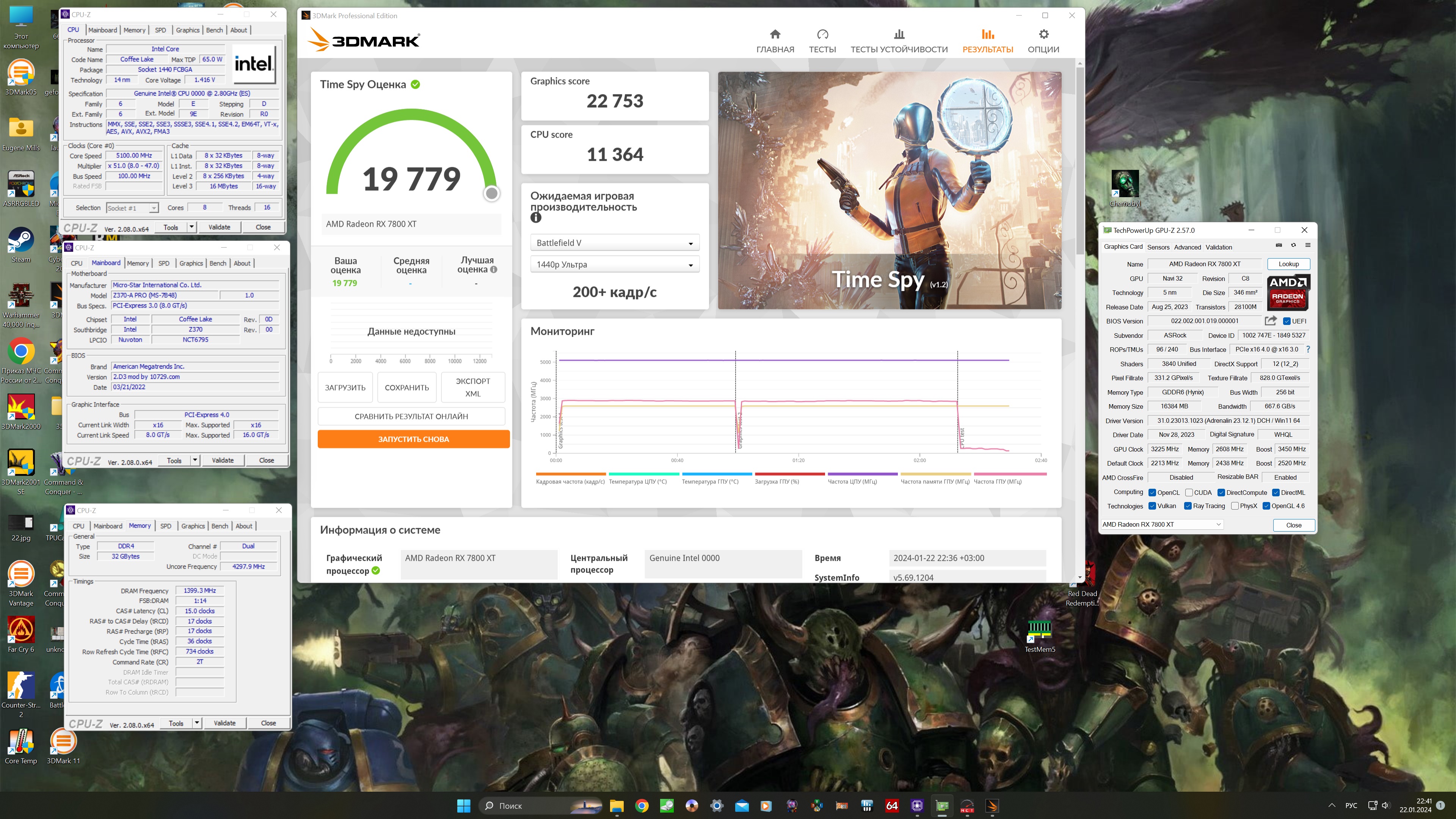
Task: Click GPU-Z screenshot camera icon
Action: (1279, 245)
